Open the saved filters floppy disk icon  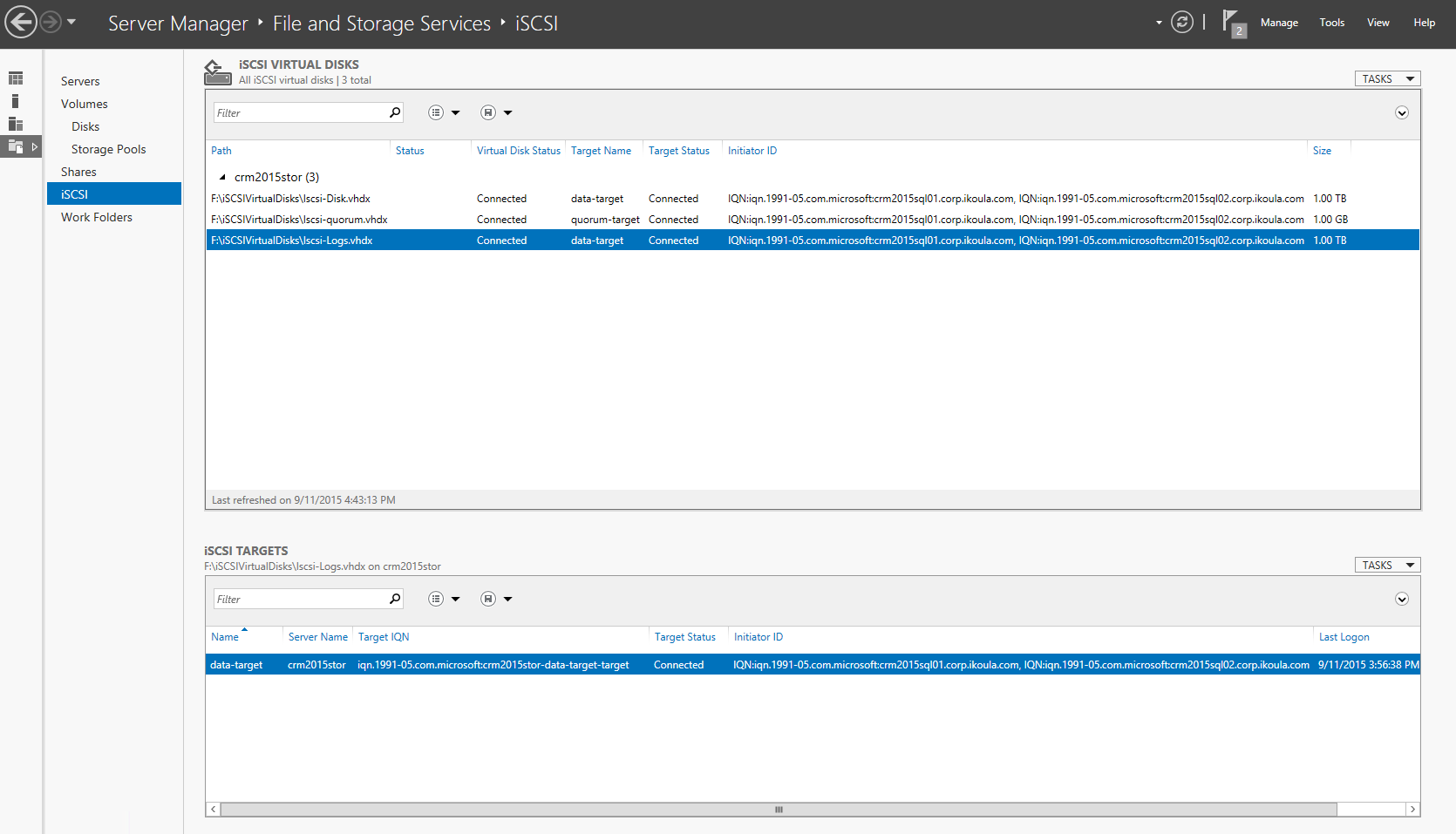click(486, 112)
